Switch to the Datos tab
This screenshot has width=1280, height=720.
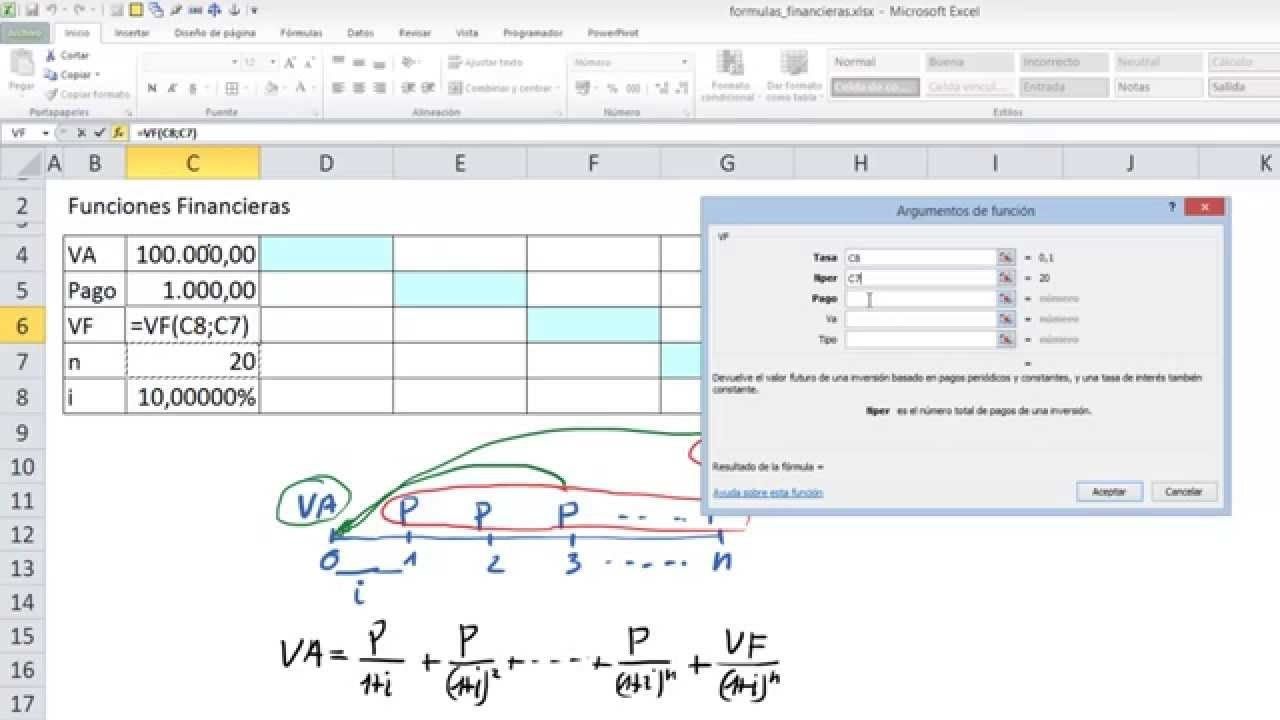[x=360, y=33]
